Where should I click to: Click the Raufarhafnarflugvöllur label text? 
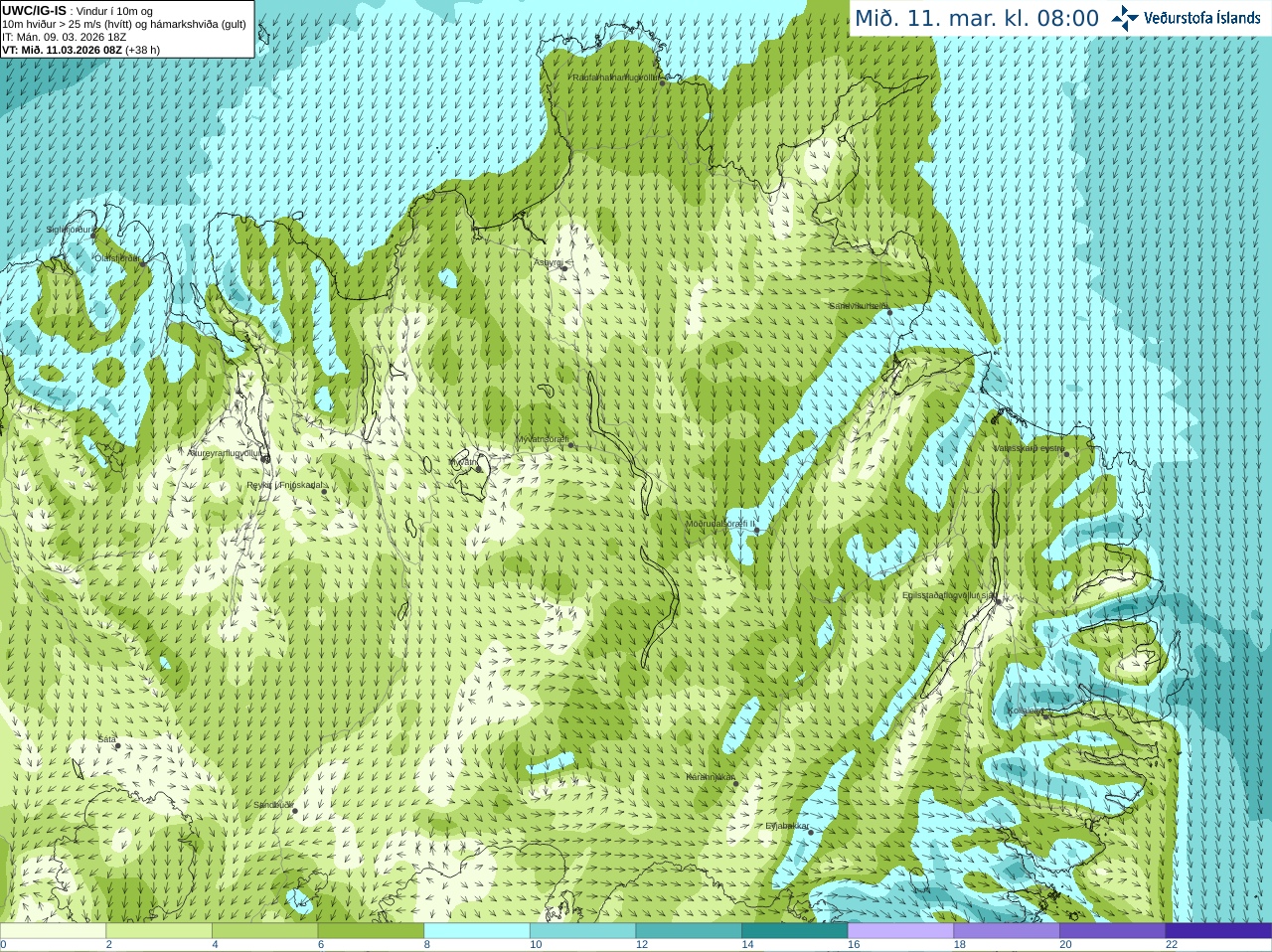tap(616, 77)
